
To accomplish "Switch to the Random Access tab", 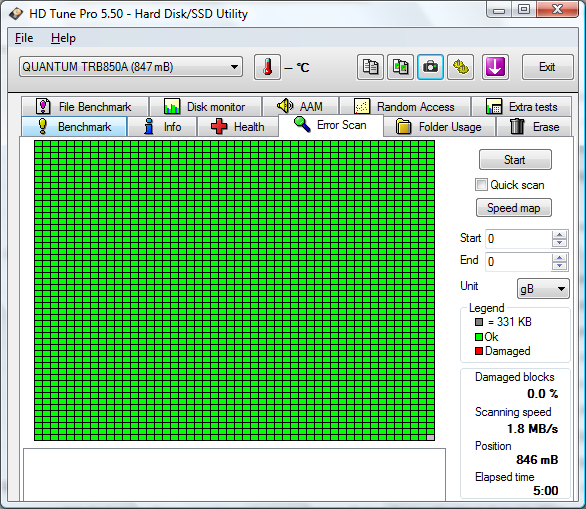I will coord(405,107).
